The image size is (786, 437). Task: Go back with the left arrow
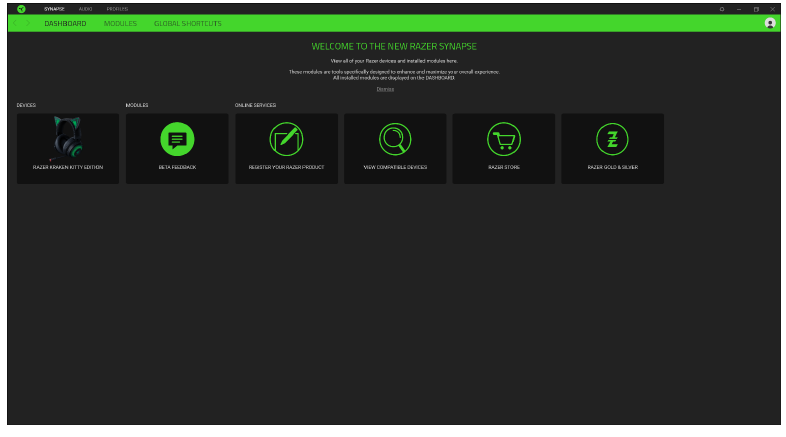click(15, 23)
